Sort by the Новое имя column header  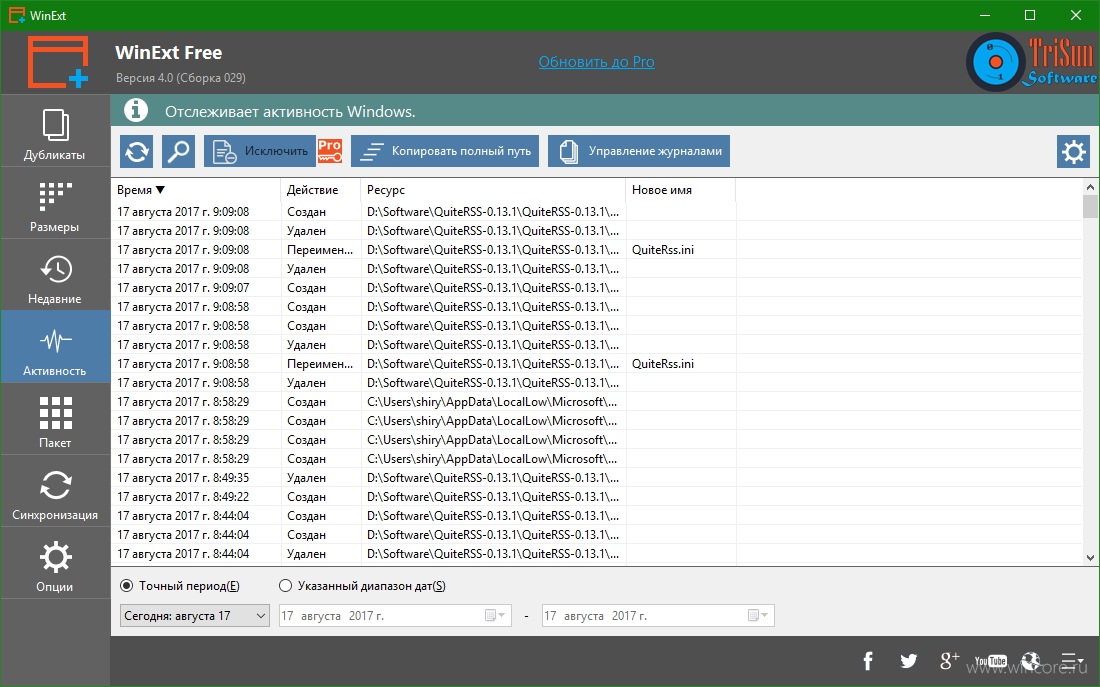point(680,189)
